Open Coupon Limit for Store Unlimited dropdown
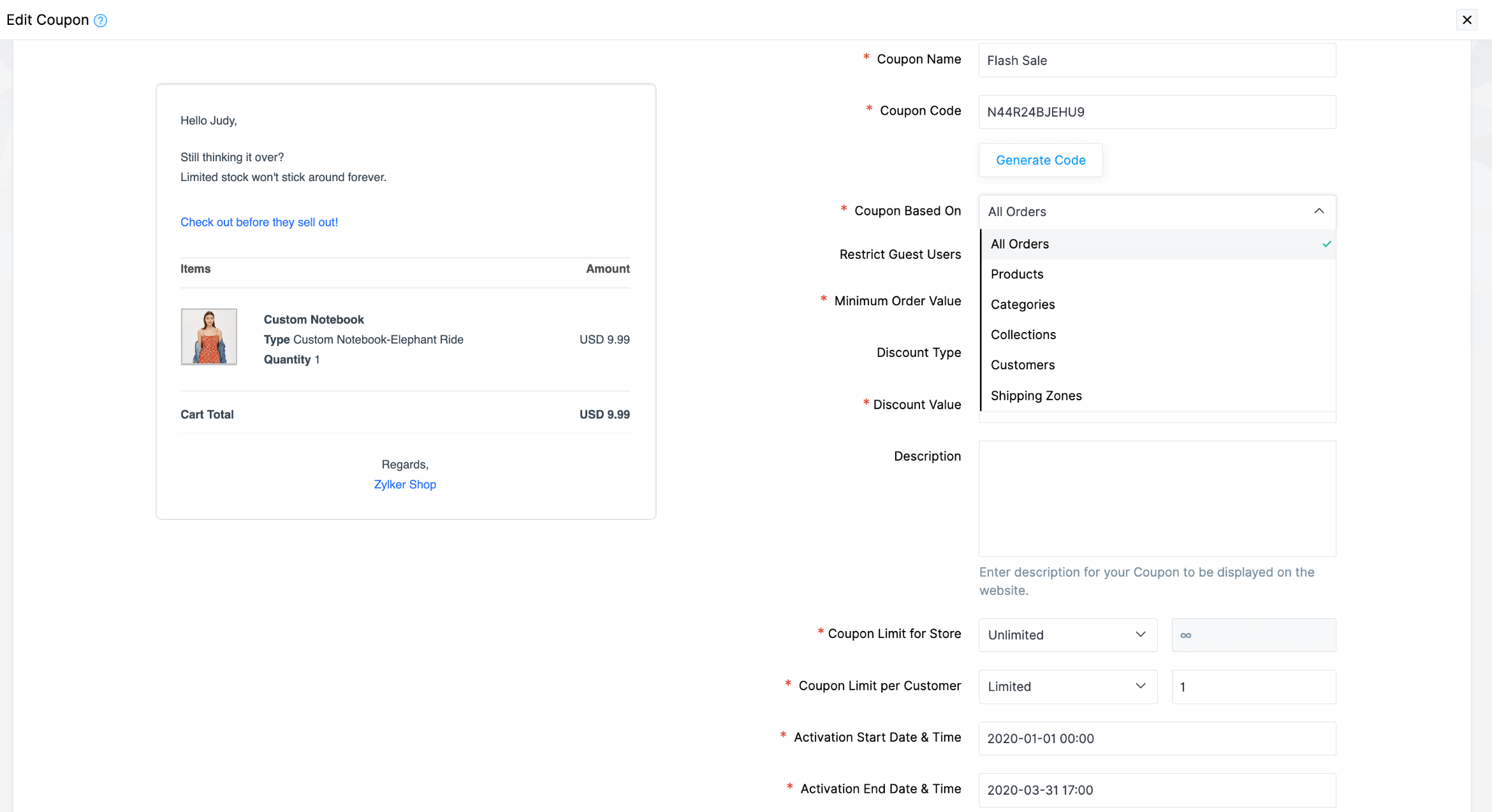This screenshot has width=1492, height=812. [1067, 635]
